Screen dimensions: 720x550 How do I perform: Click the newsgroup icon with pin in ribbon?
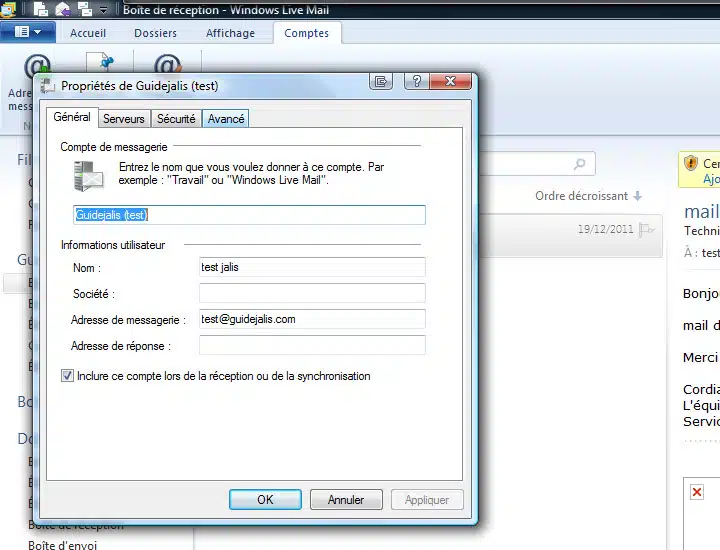101,63
